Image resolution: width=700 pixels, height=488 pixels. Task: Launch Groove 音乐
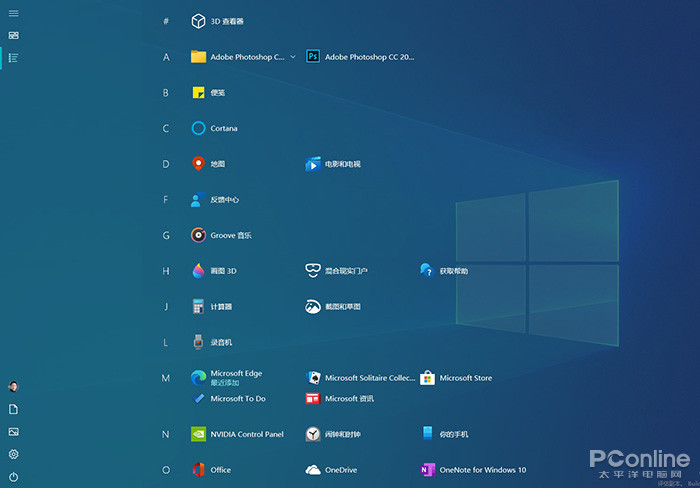[x=221, y=235]
